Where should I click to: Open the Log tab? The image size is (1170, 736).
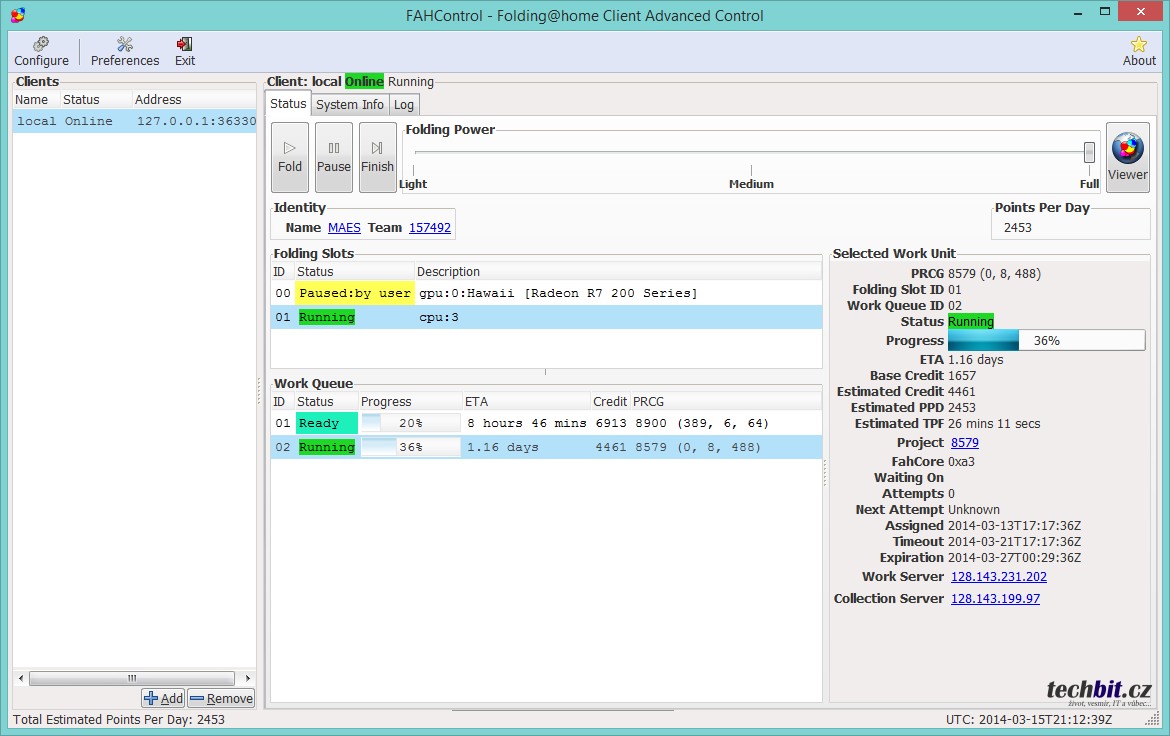tap(404, 105)
